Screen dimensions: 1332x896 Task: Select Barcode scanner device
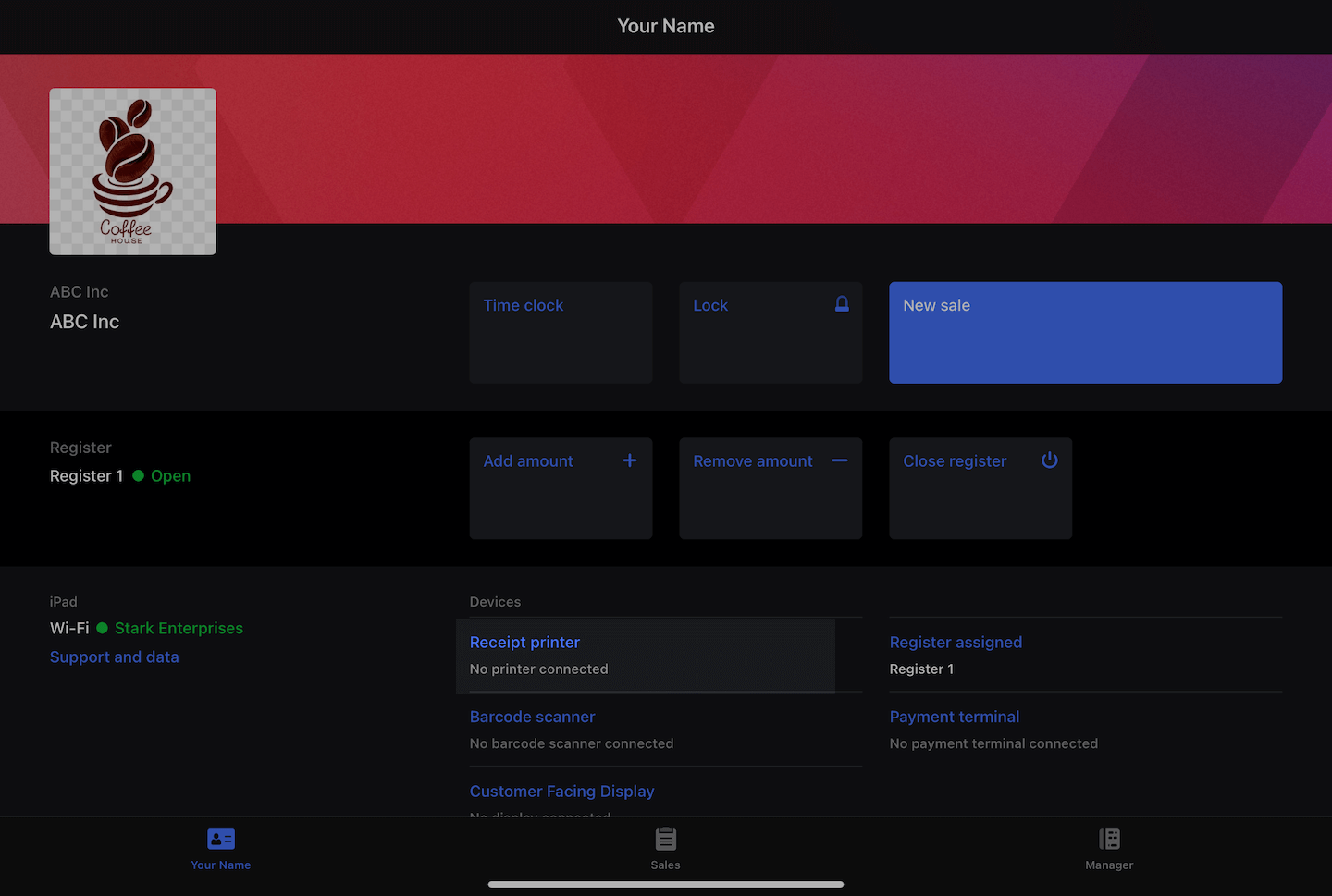532,717
